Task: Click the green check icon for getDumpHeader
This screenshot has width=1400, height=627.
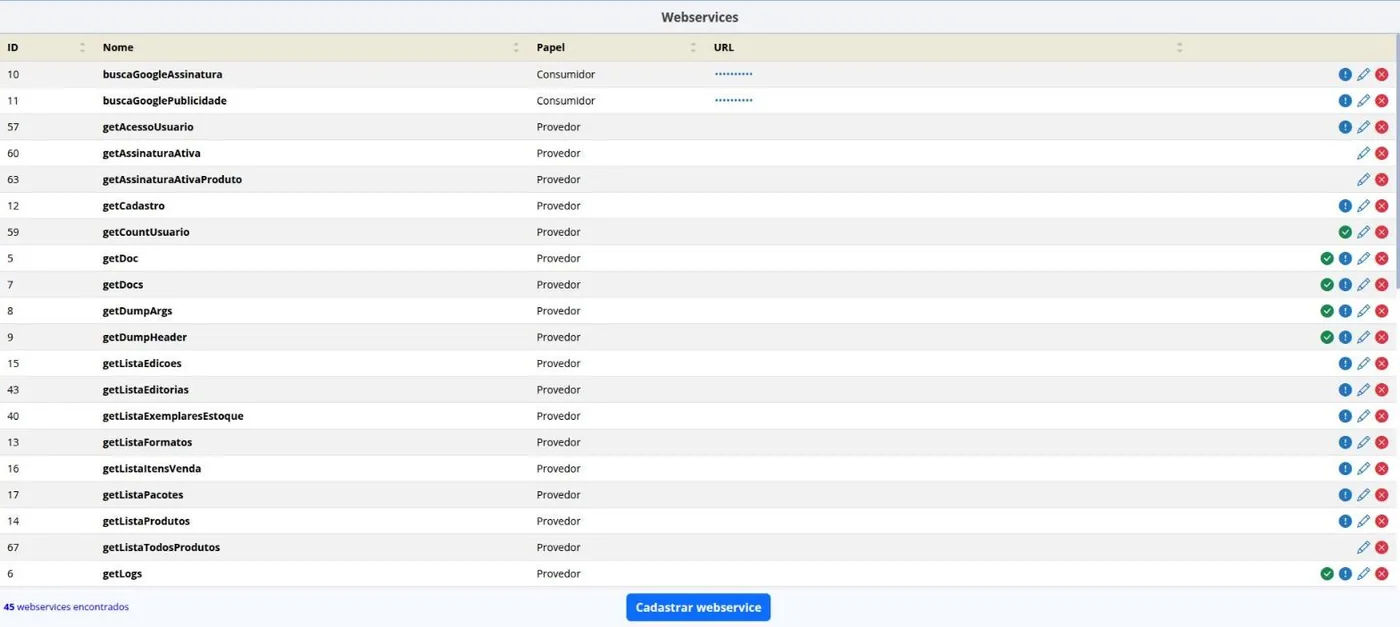Action: click(1327, 337)
